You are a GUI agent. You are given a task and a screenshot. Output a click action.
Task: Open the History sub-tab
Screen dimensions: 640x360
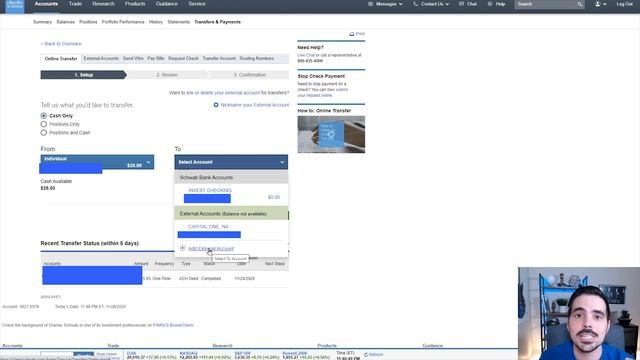[x=156, y=22]
